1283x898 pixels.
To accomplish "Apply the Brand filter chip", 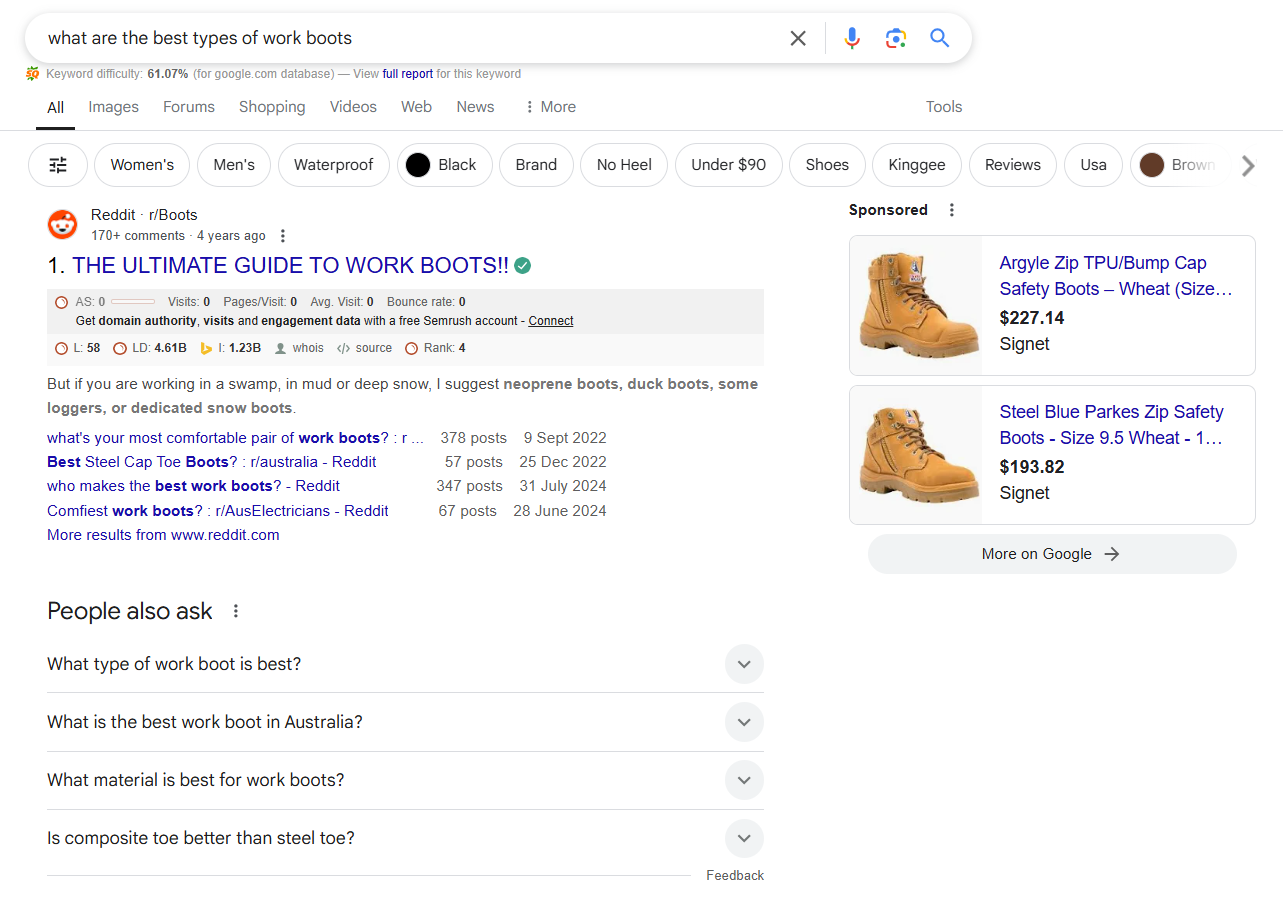I will [536, 165].
